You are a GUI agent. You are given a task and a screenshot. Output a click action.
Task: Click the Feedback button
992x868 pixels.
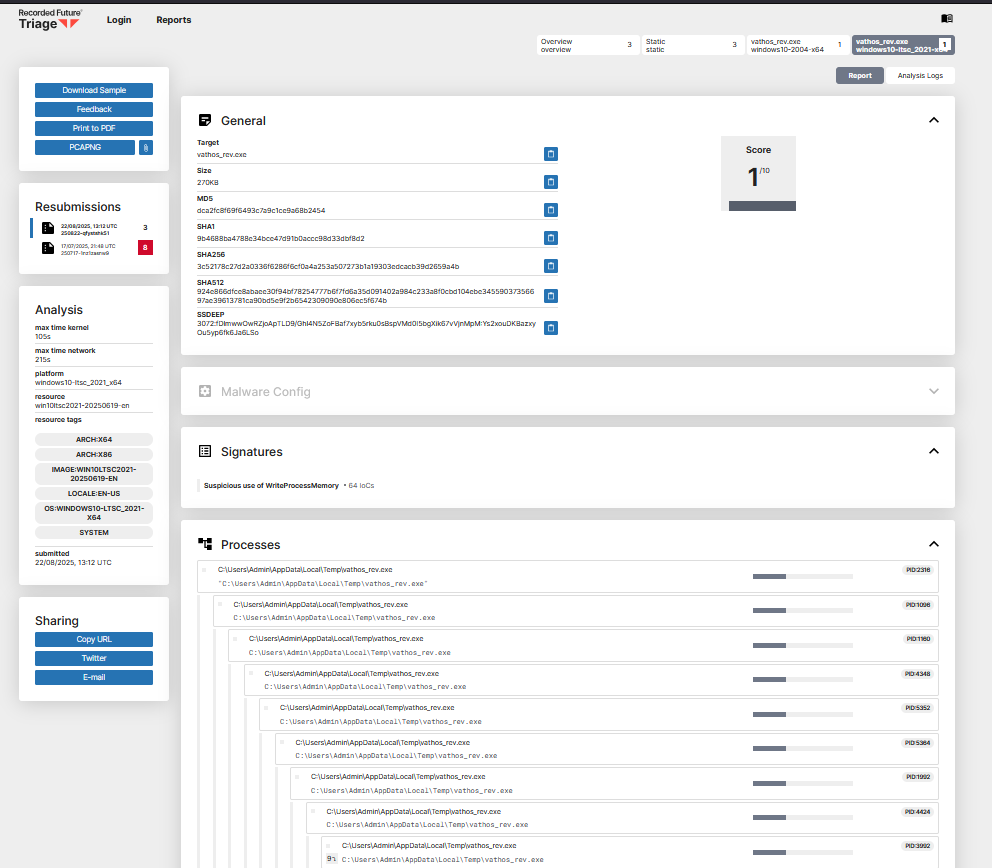coord(94,109)
